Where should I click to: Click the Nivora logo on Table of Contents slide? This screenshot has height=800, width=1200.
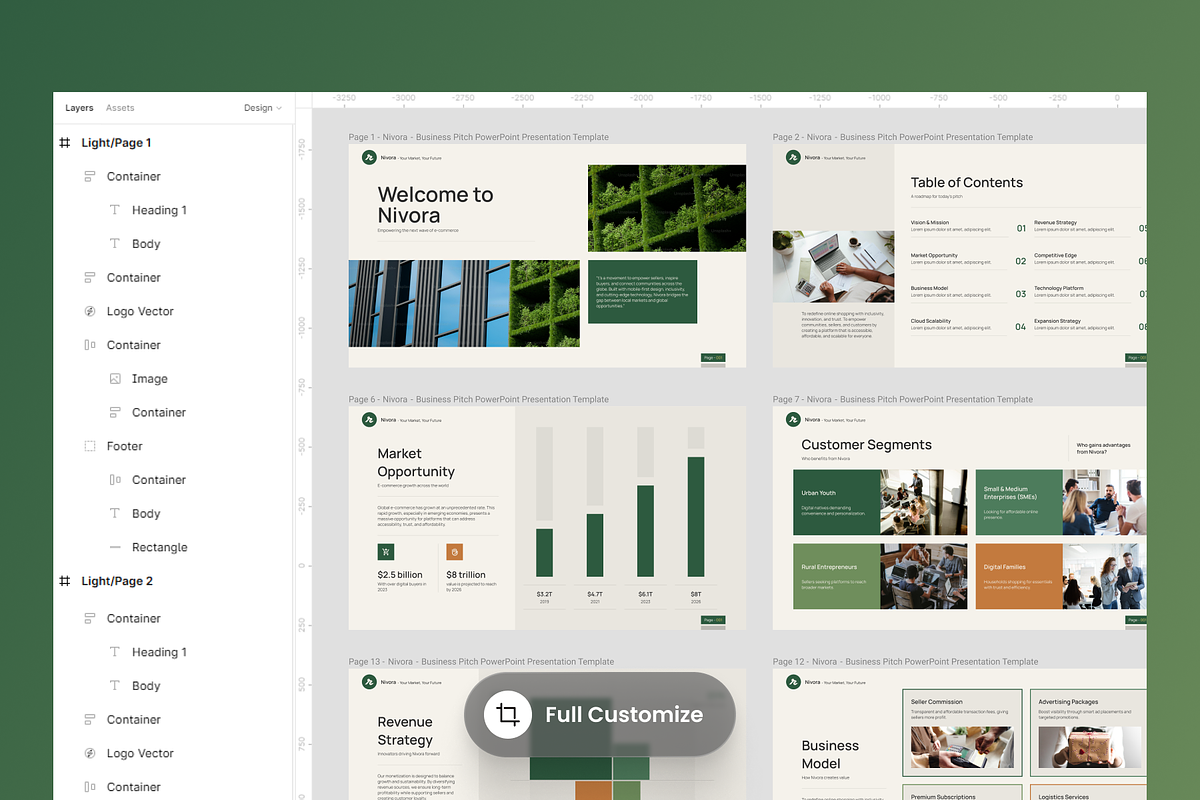pos(793,157)
